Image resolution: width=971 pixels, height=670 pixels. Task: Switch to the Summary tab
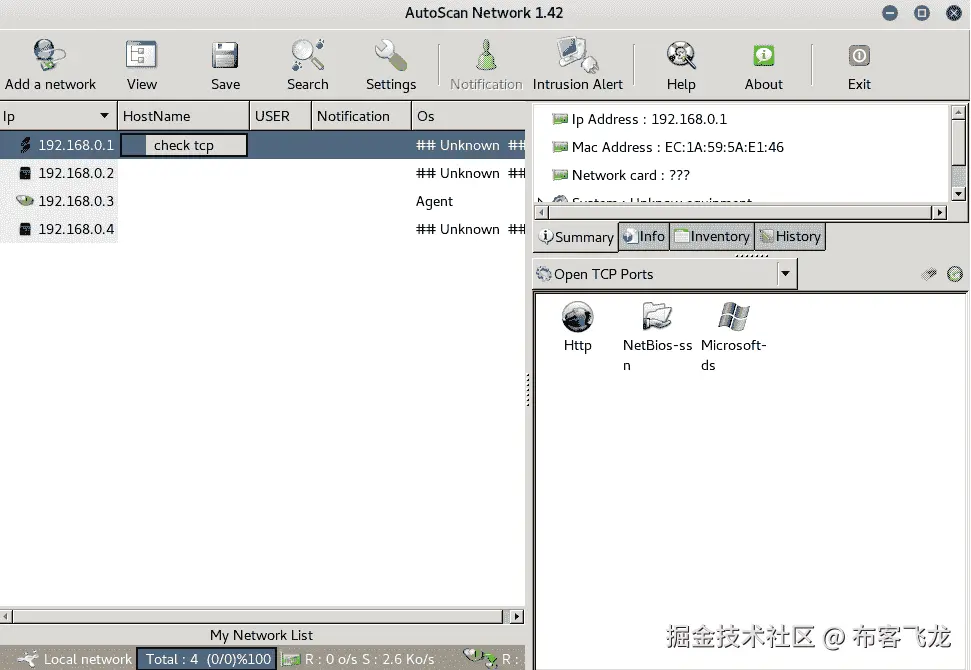[576, 237]
